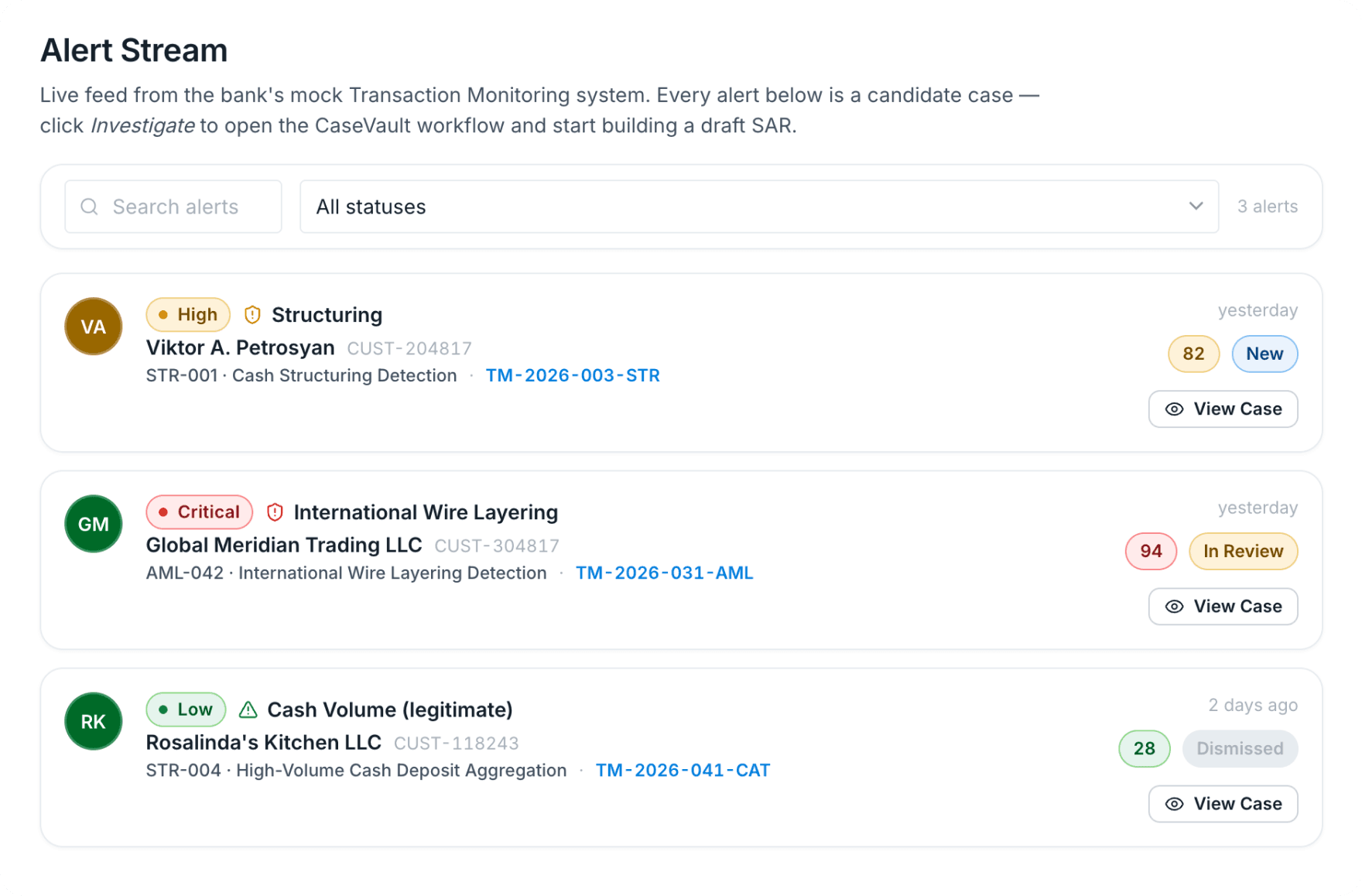Click the Cash Volume warning triangle icon
Screen dimensions: 1362x896
[248, 710]
